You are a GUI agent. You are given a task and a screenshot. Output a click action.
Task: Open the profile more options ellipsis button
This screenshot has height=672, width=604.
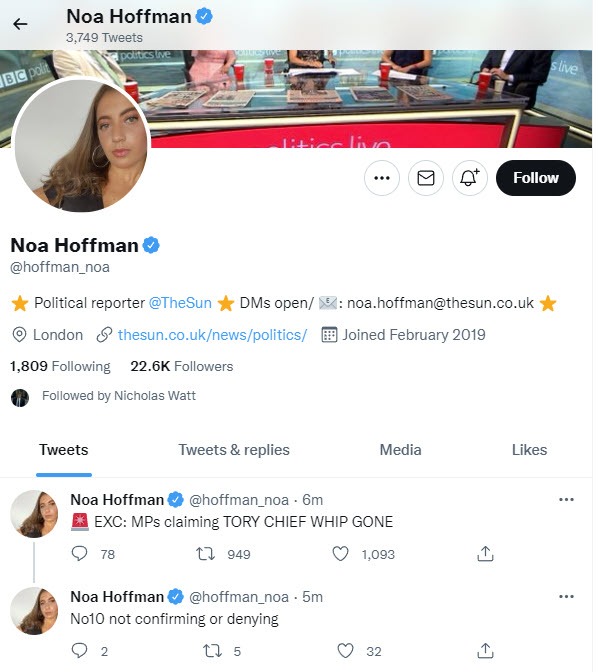pyautogui.click(x=381, y=178)
